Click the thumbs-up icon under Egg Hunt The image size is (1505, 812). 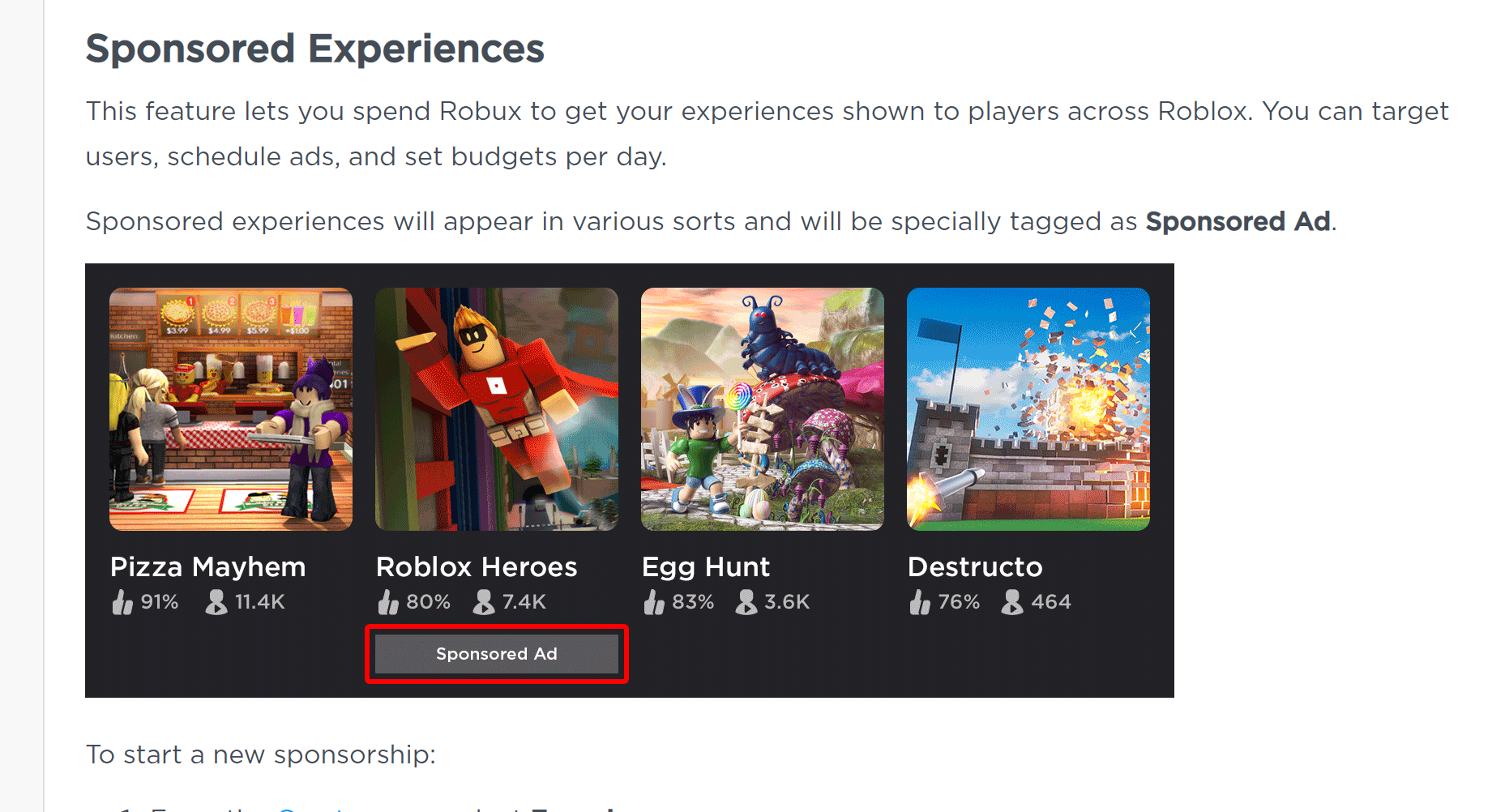655,601
